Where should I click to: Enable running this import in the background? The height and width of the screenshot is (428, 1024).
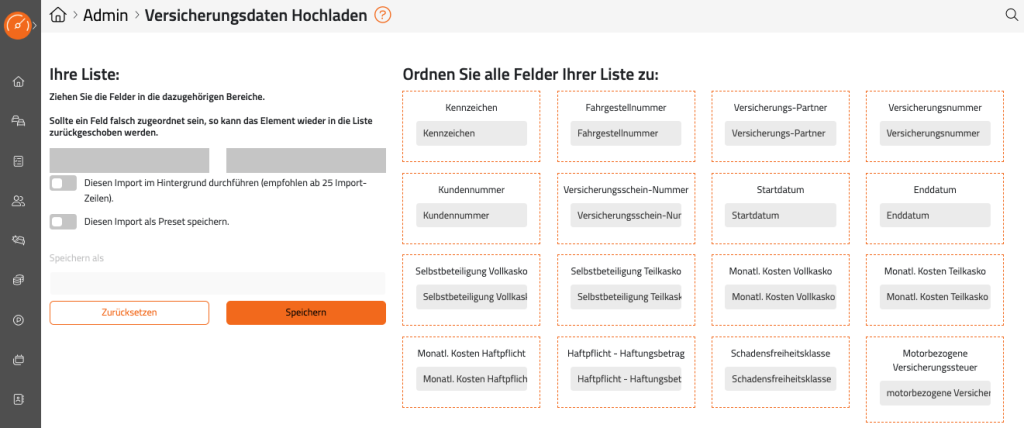tap(63, 183)
